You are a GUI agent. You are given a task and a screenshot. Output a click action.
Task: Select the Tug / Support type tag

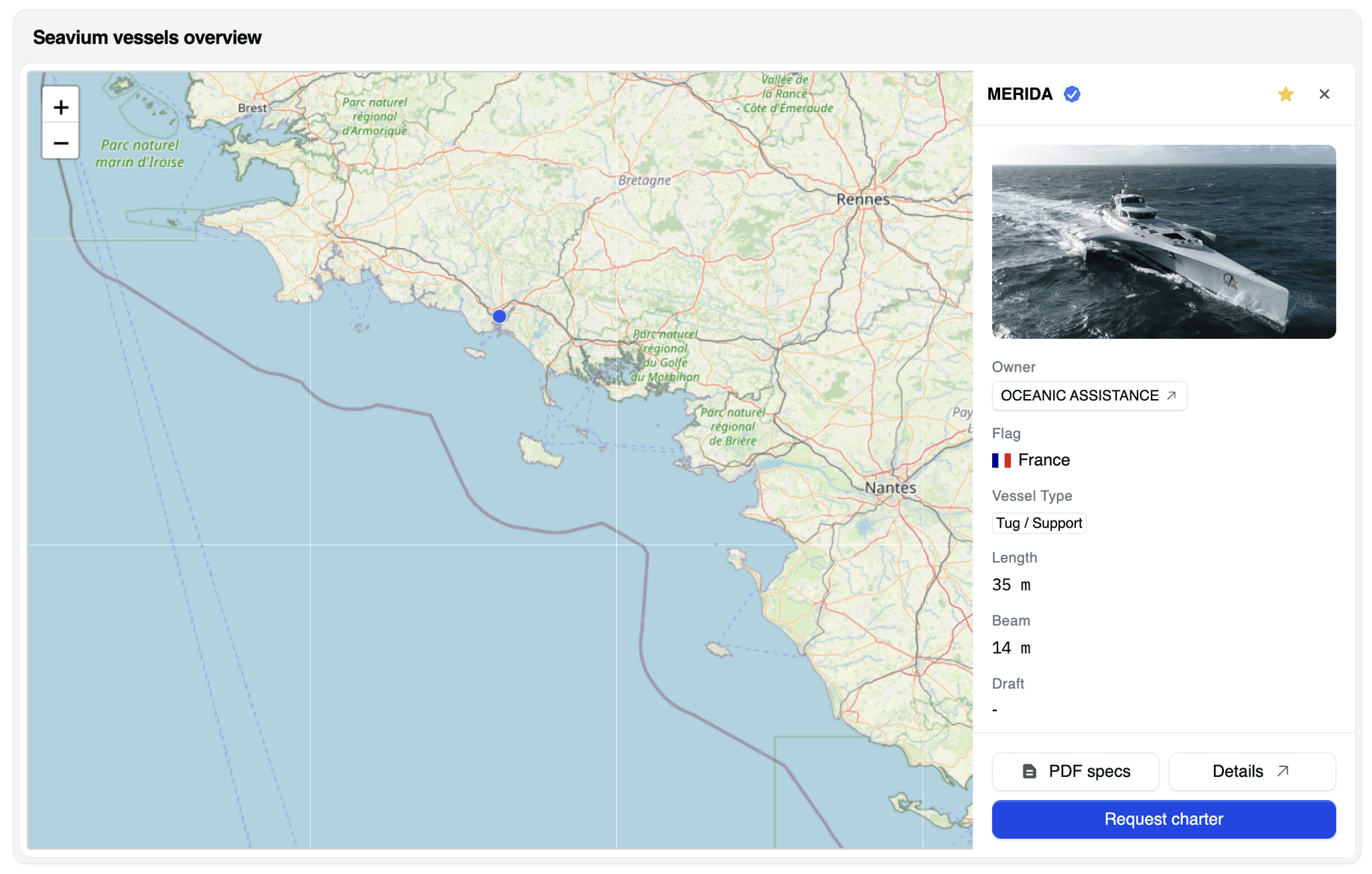[x=1038, y=523]
